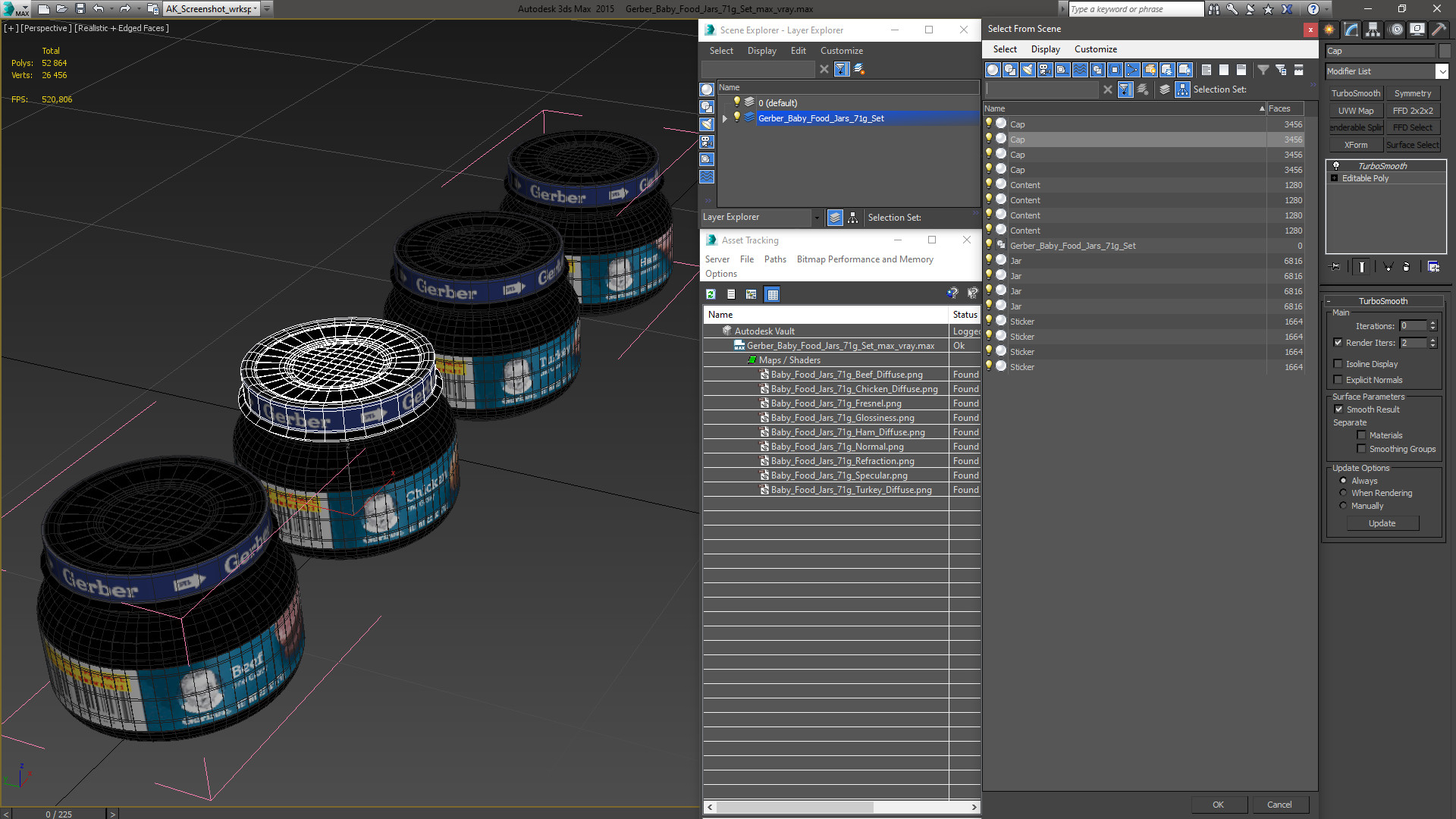Click Make Unique icon under modifier stack
The width and height of the screenshot is (1456, 819).
[1388, 267]
